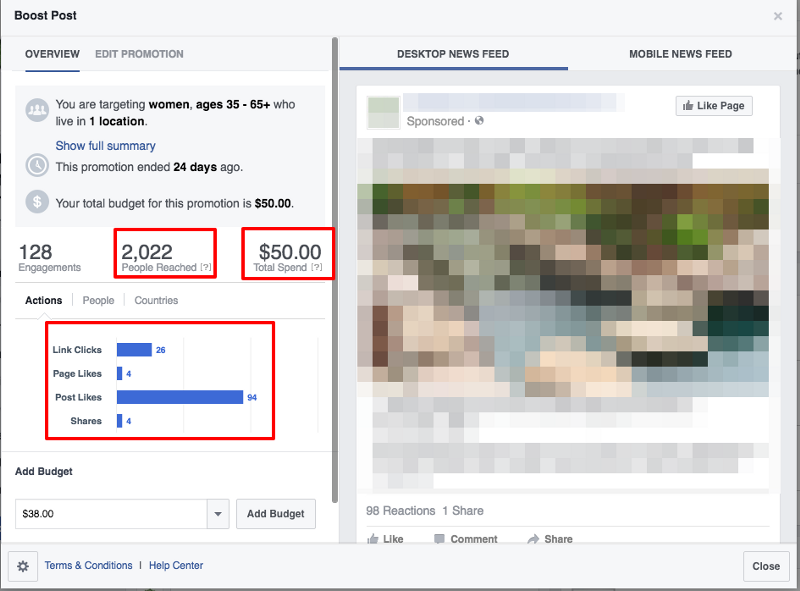The width and height of the screenshot is (800, 591).
Task: Select the People breakdown tab
Action: click(x=98, y=300)
